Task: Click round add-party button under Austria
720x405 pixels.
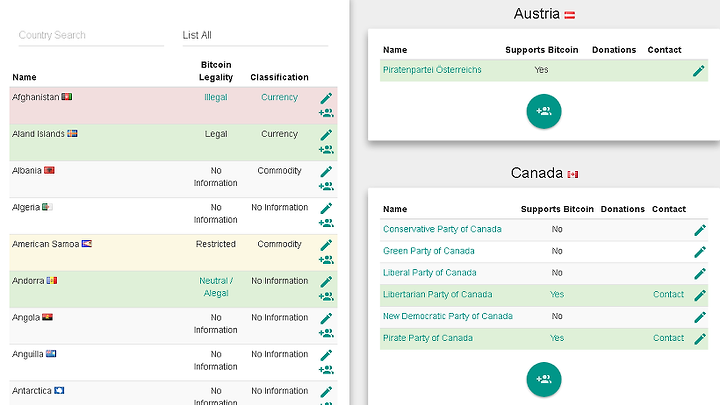Action: coord(544,111)
